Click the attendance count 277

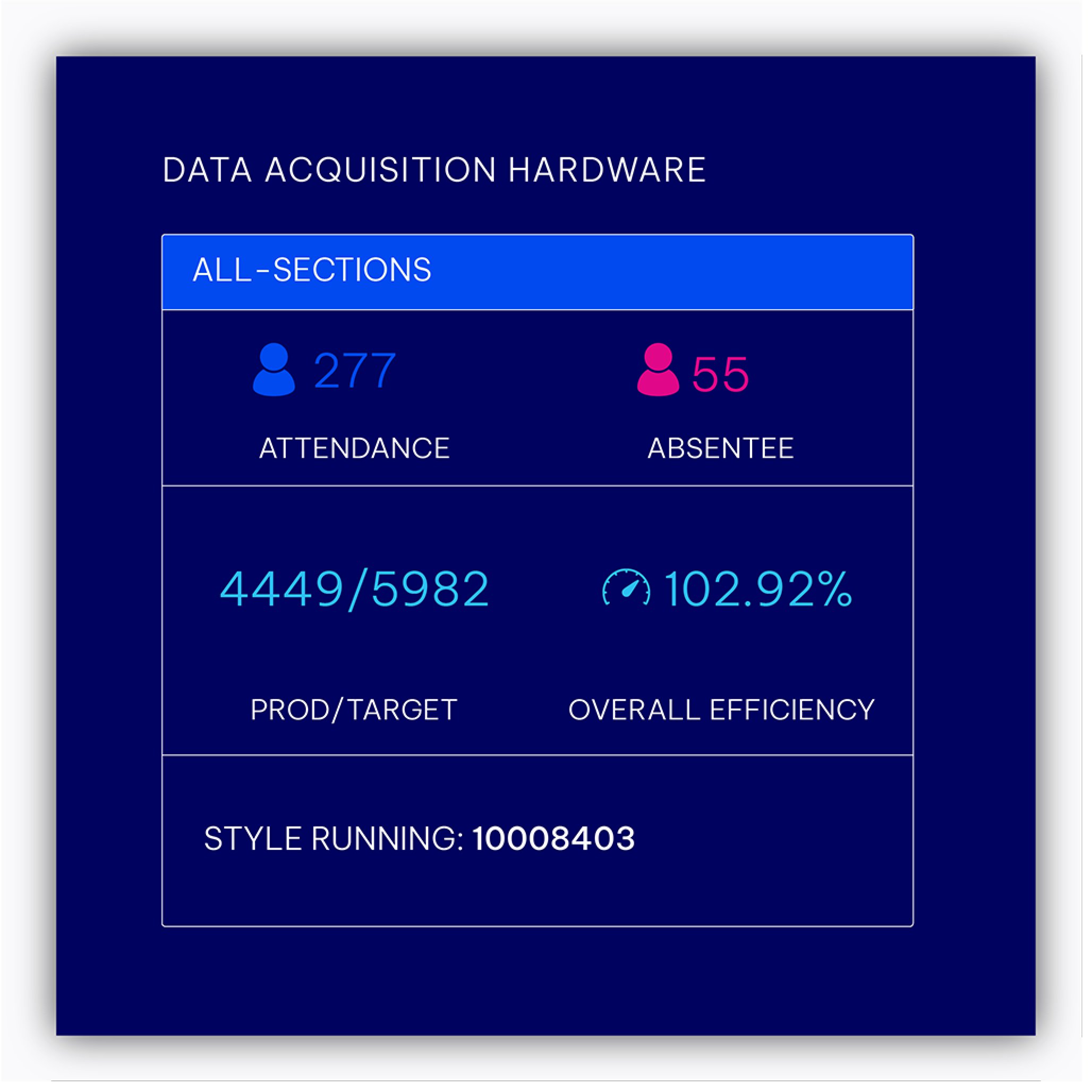pos(354,371)
